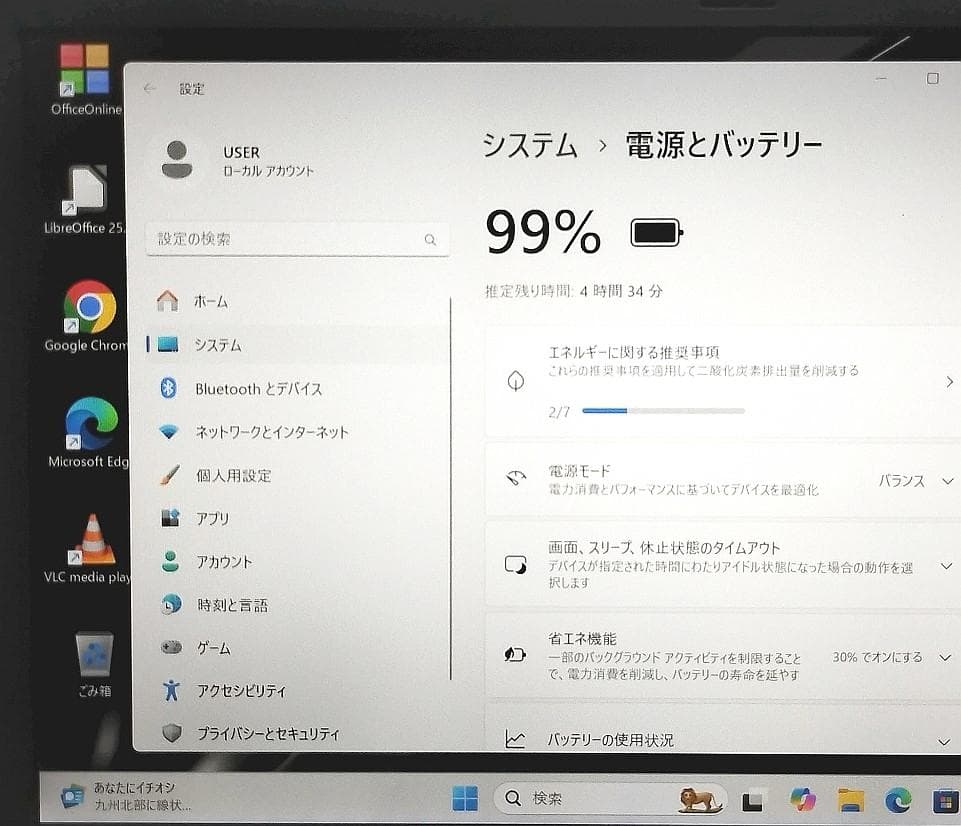Image resolution: width=961 pixels, height=826 pixels.
Task: Select Bluetooth とデバイス settings
Action: point(258,388)
